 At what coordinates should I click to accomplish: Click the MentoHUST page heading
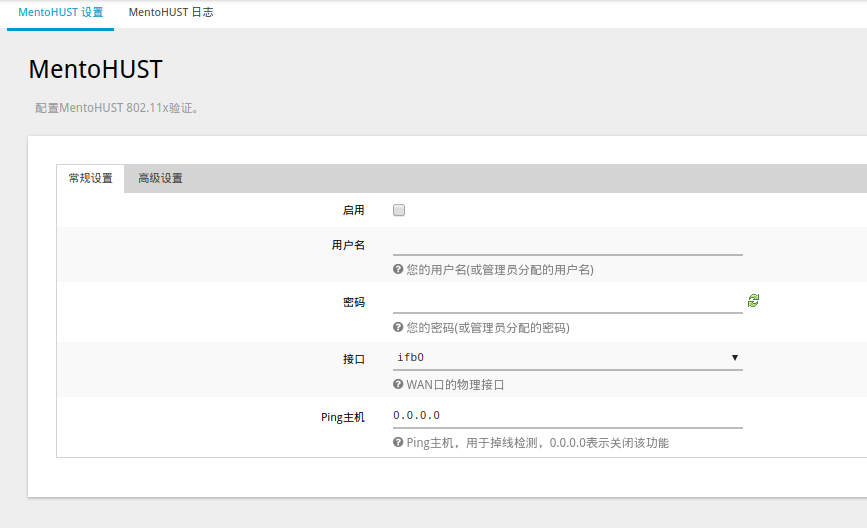tap(96, 70)
